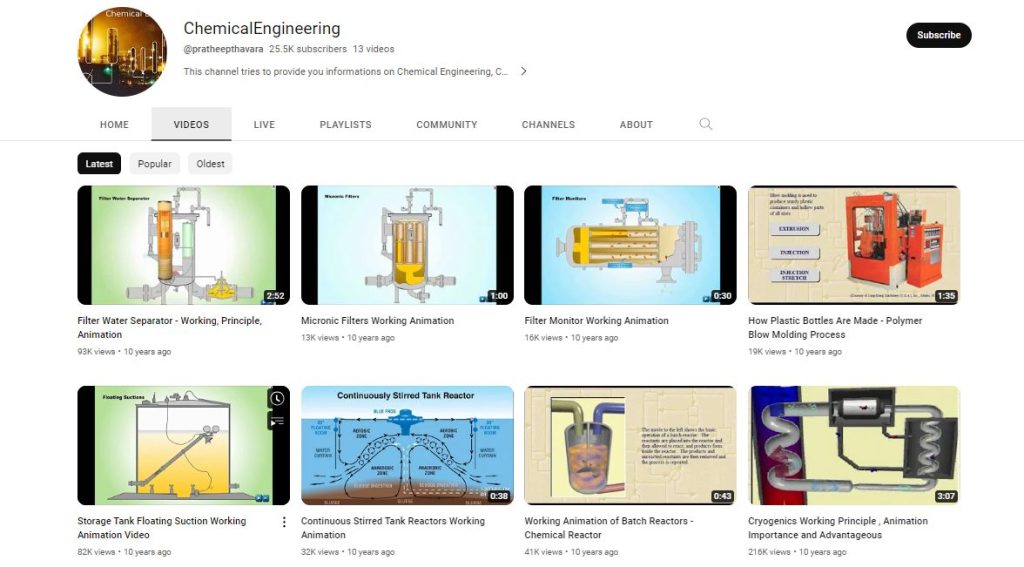Click the '13 videos' count text
This screenshot has width=1024, height=567.
point(374,49)
